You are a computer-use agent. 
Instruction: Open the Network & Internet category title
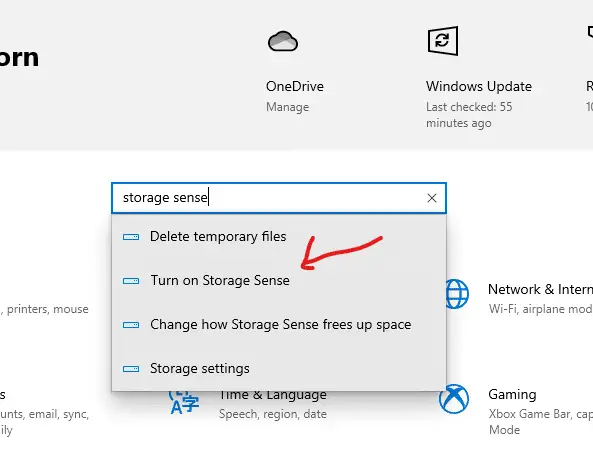tap(540, 290)
